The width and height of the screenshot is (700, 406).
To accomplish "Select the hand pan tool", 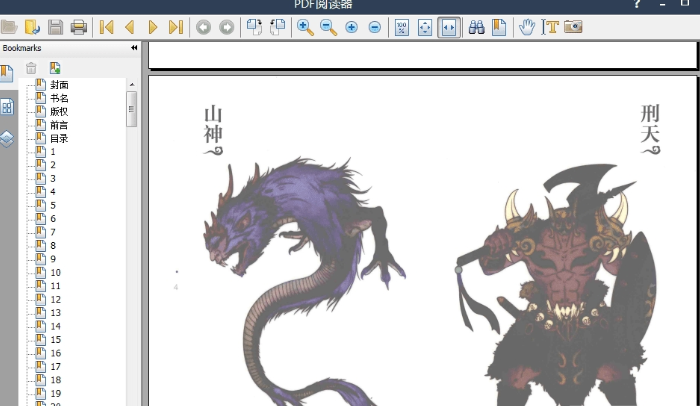I will pyautogui.click(x=527, y=27).
